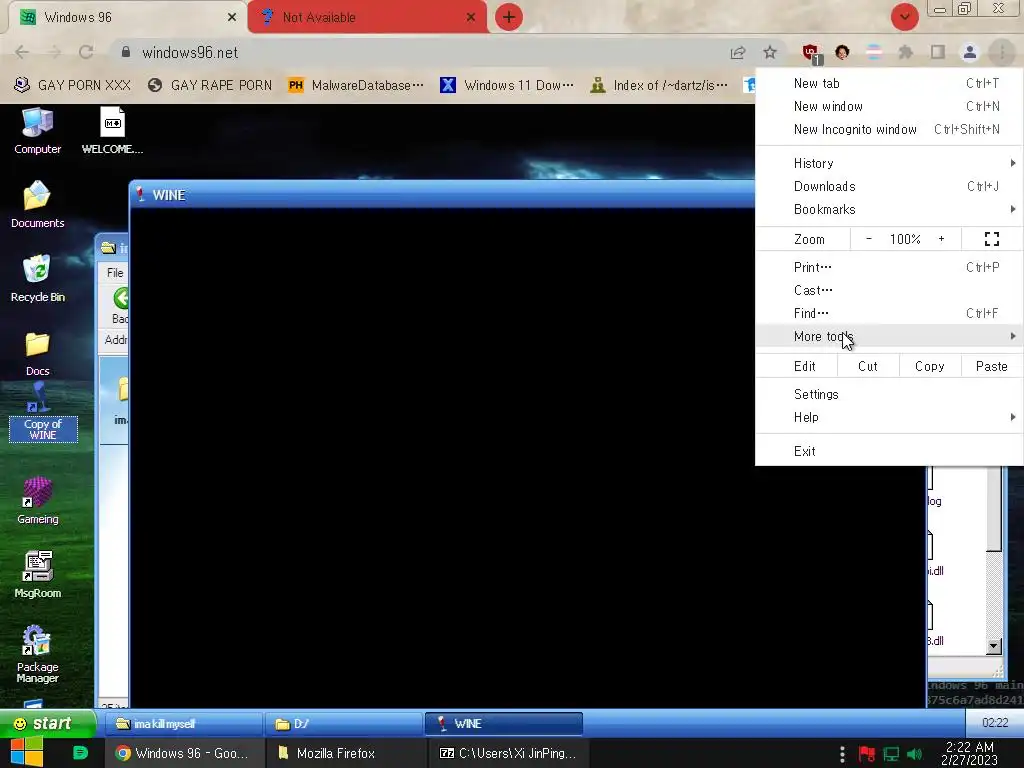Click the browser back arrow
Screen dimensions: 1024x768
tap(22, 52)
